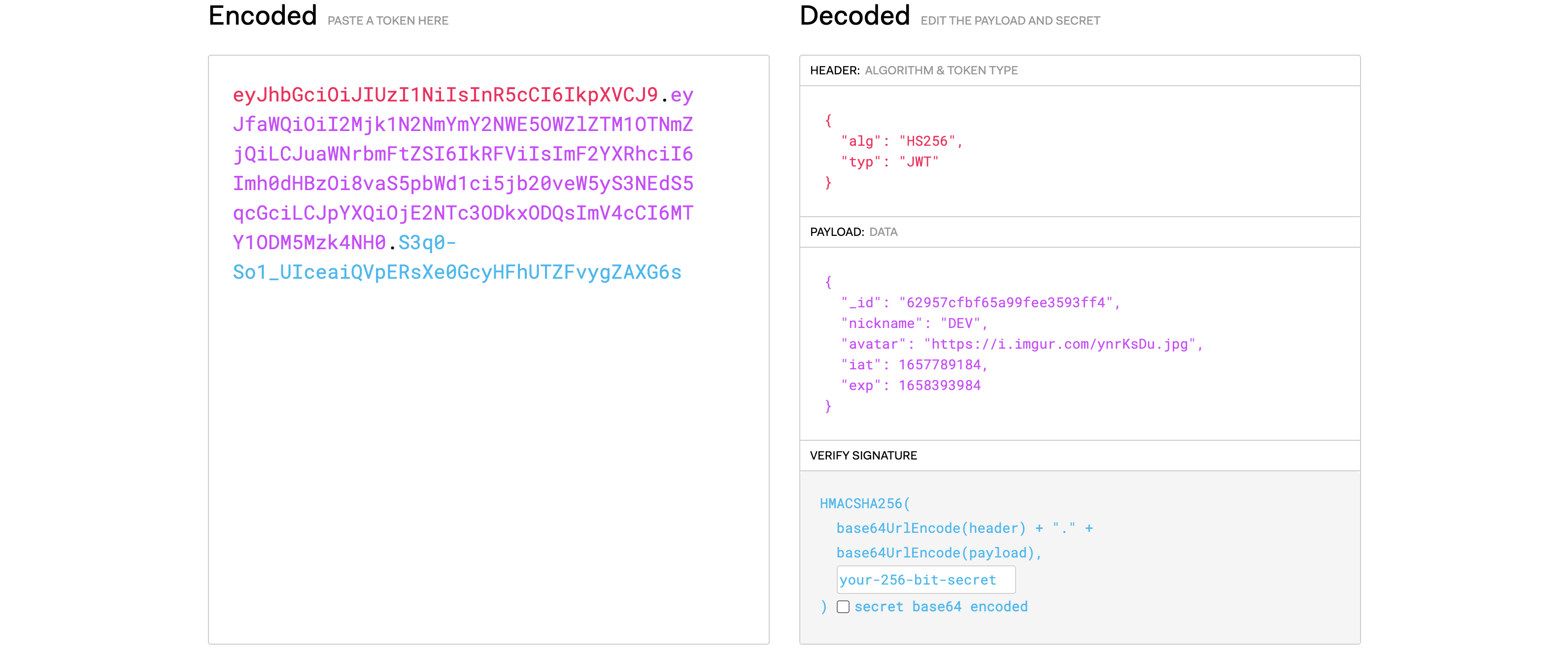Image resolution: width=1568 pixels, height=656 pixels.
Task: Click into the your-256-bit-secret field
Action: [x=925, y=580]
